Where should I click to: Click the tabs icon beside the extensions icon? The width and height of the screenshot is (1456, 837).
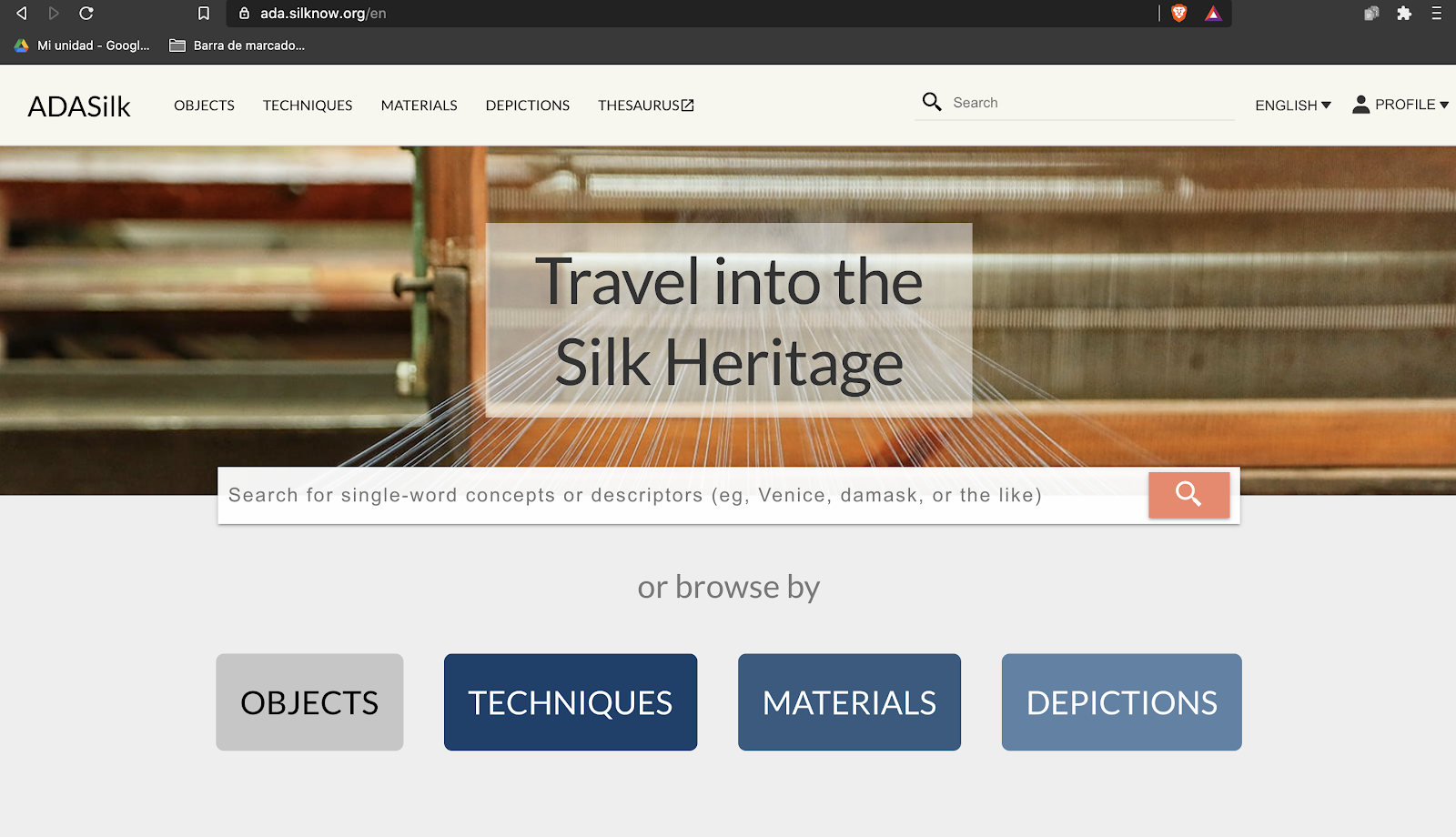coord(1371,13)
